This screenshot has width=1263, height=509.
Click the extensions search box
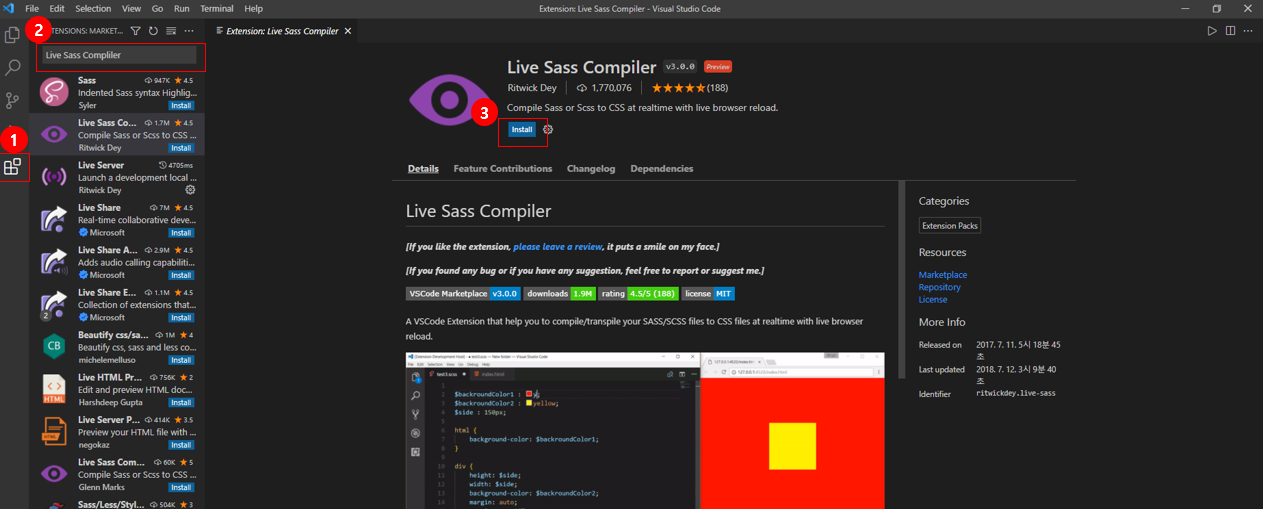(120, 55)
